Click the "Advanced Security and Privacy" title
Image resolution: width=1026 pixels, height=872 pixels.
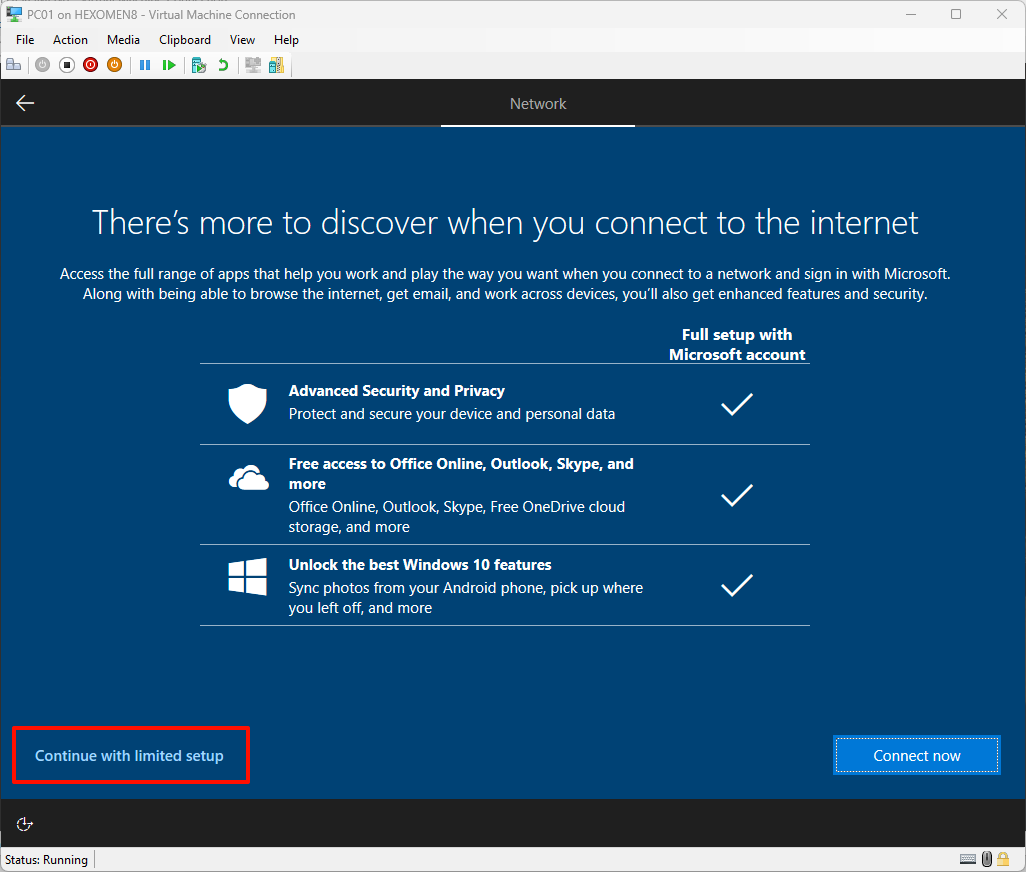(397, 391)
